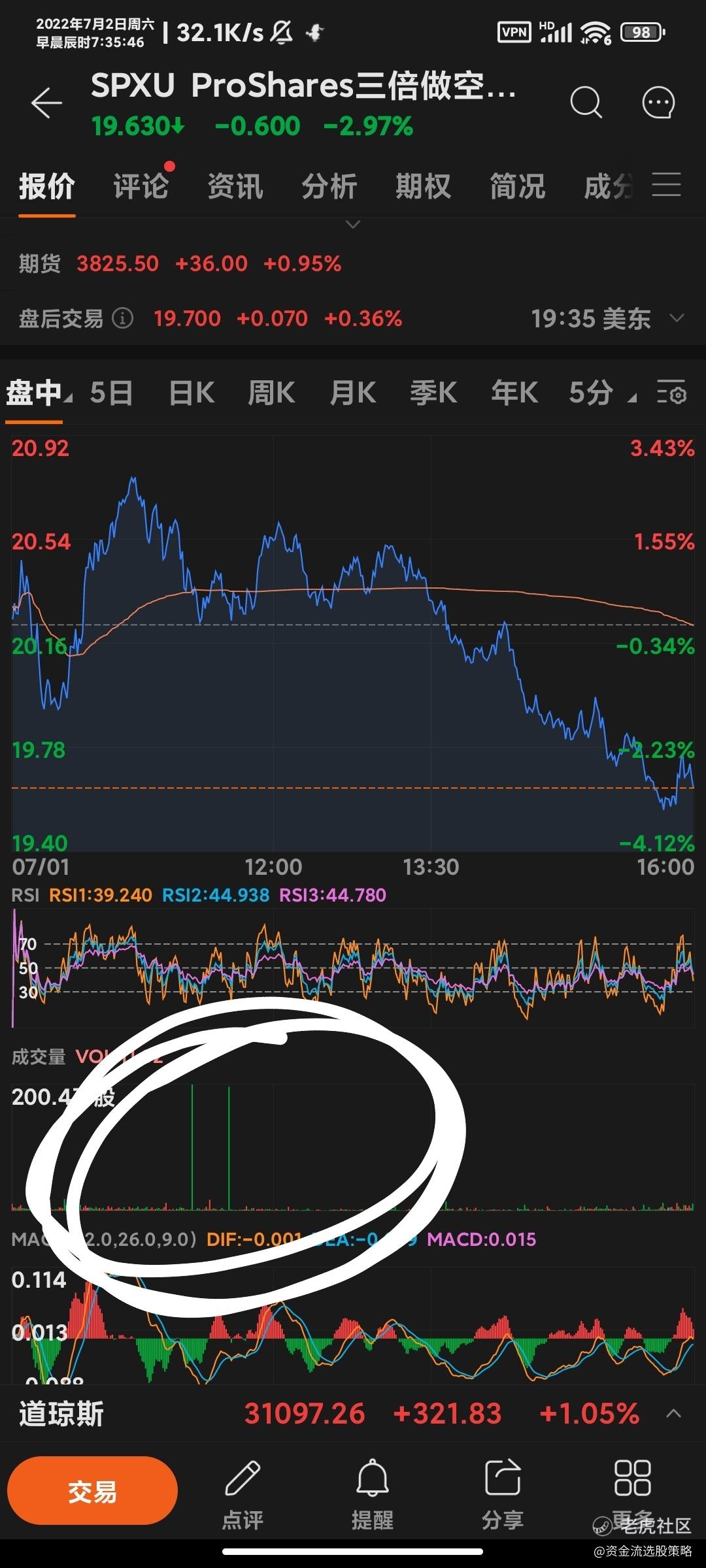Tap the MACD:0.015 indicator value
The width and height of the screenshot is (706, 1568).
[481, 1239]
